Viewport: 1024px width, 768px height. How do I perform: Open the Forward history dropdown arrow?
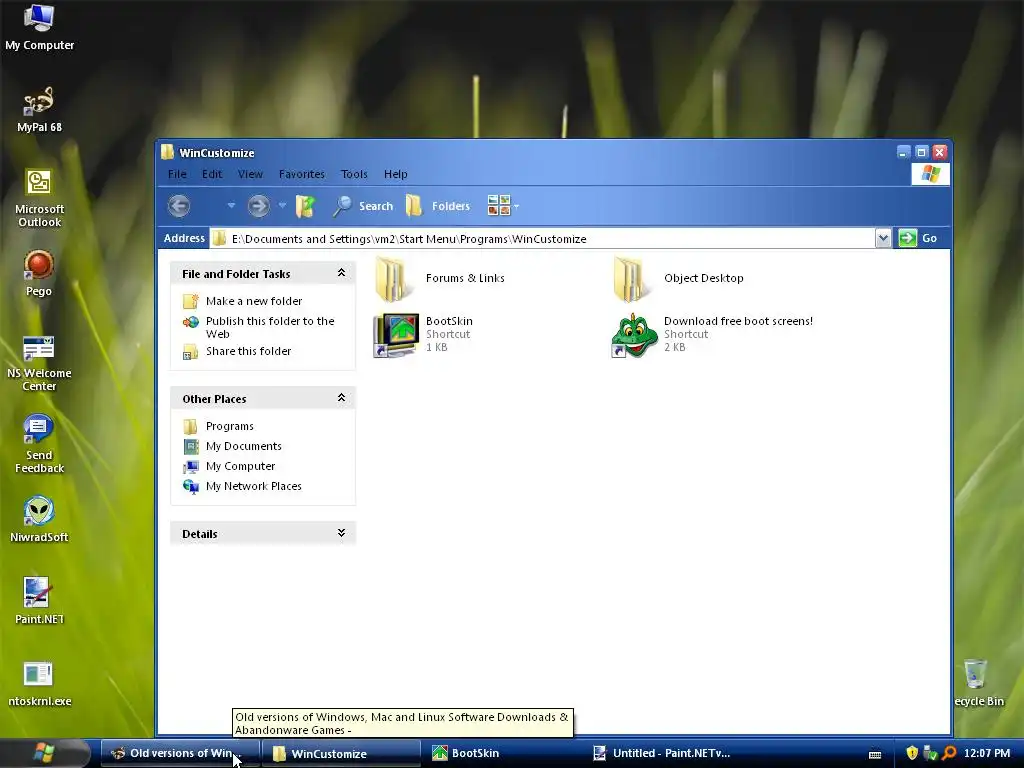[282, 206]
